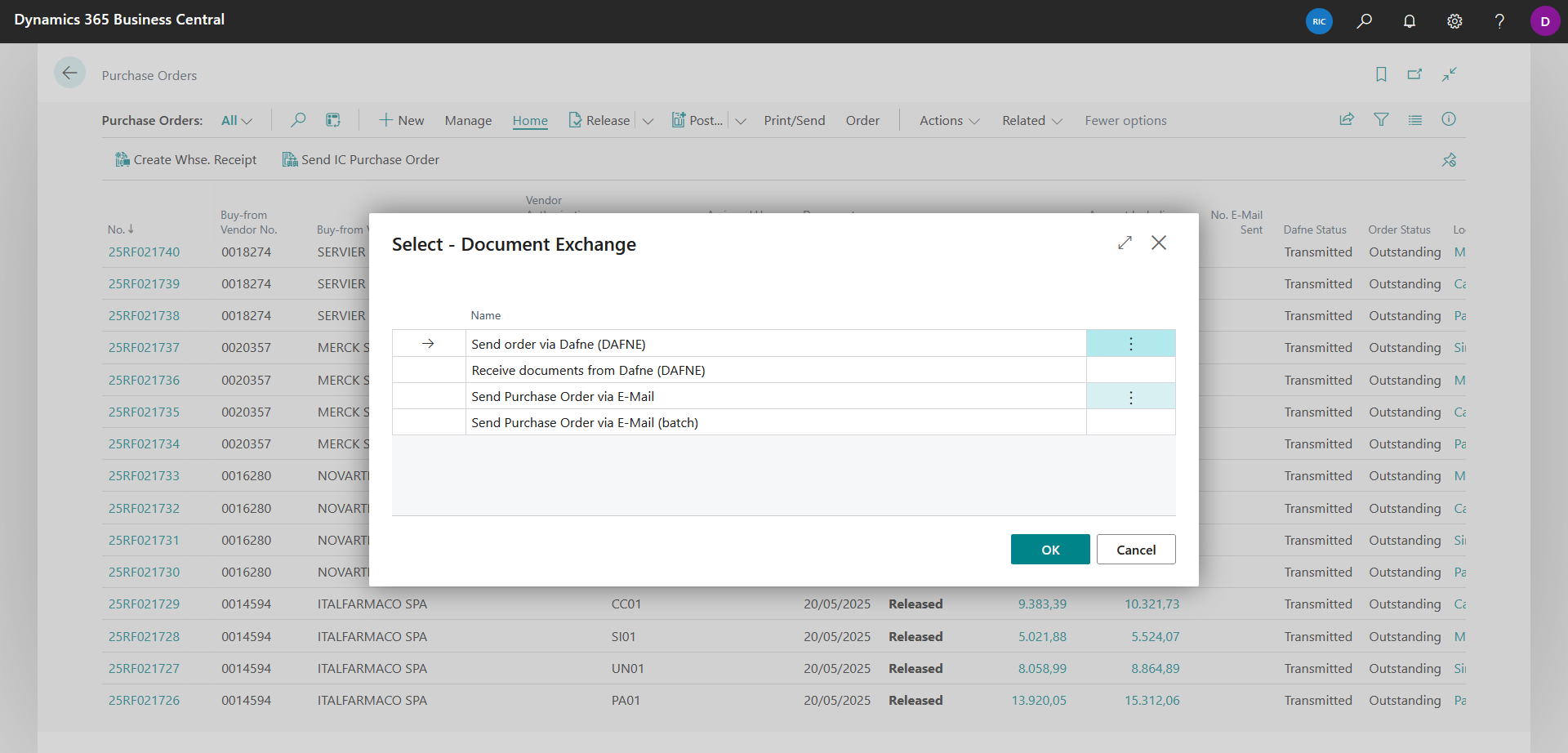Click the Dafne Status column header

pyautogui.click(x=1315, y=229)
